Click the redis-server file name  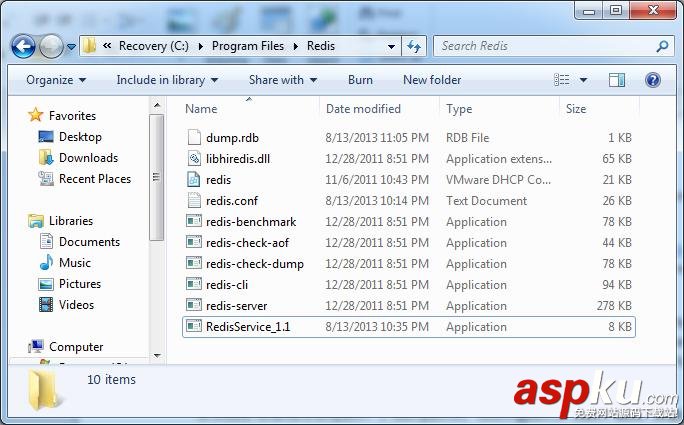click(x=236, y=306)
